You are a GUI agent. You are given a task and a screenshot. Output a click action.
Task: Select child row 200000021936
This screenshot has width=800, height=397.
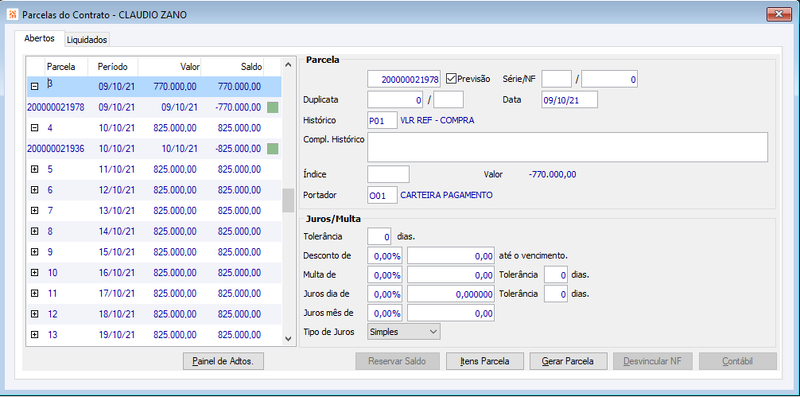click(154, 148)
